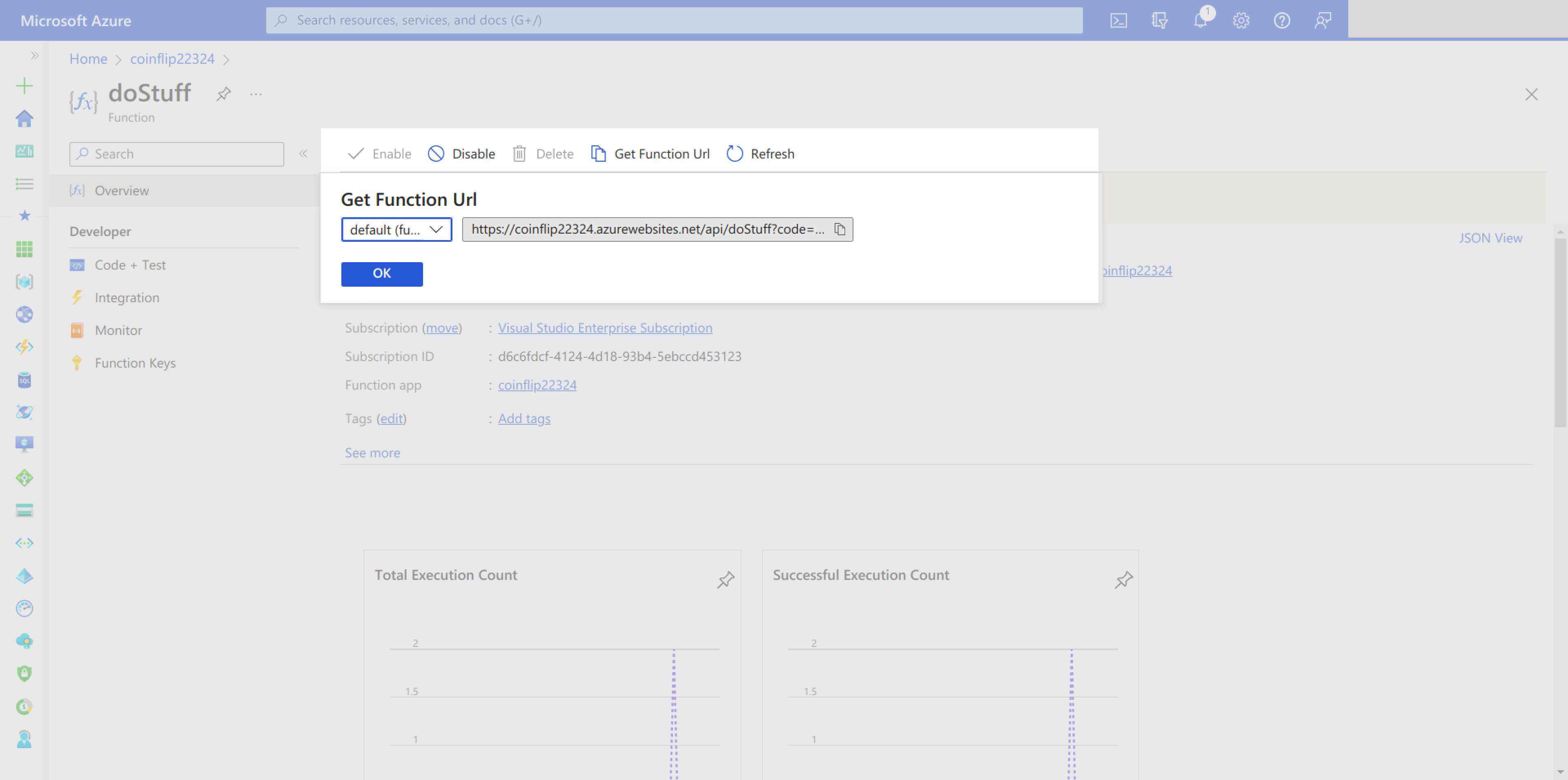Screen dimensions: 1568x780
Task: Pin the Total Execution Count chart
Action: click(725, 579)
